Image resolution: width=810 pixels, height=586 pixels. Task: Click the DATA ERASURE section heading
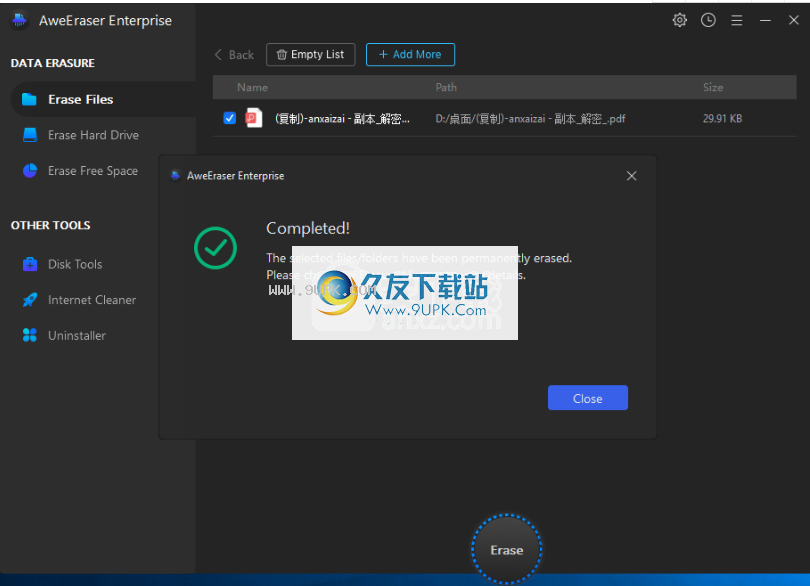(x=53, y=63)
